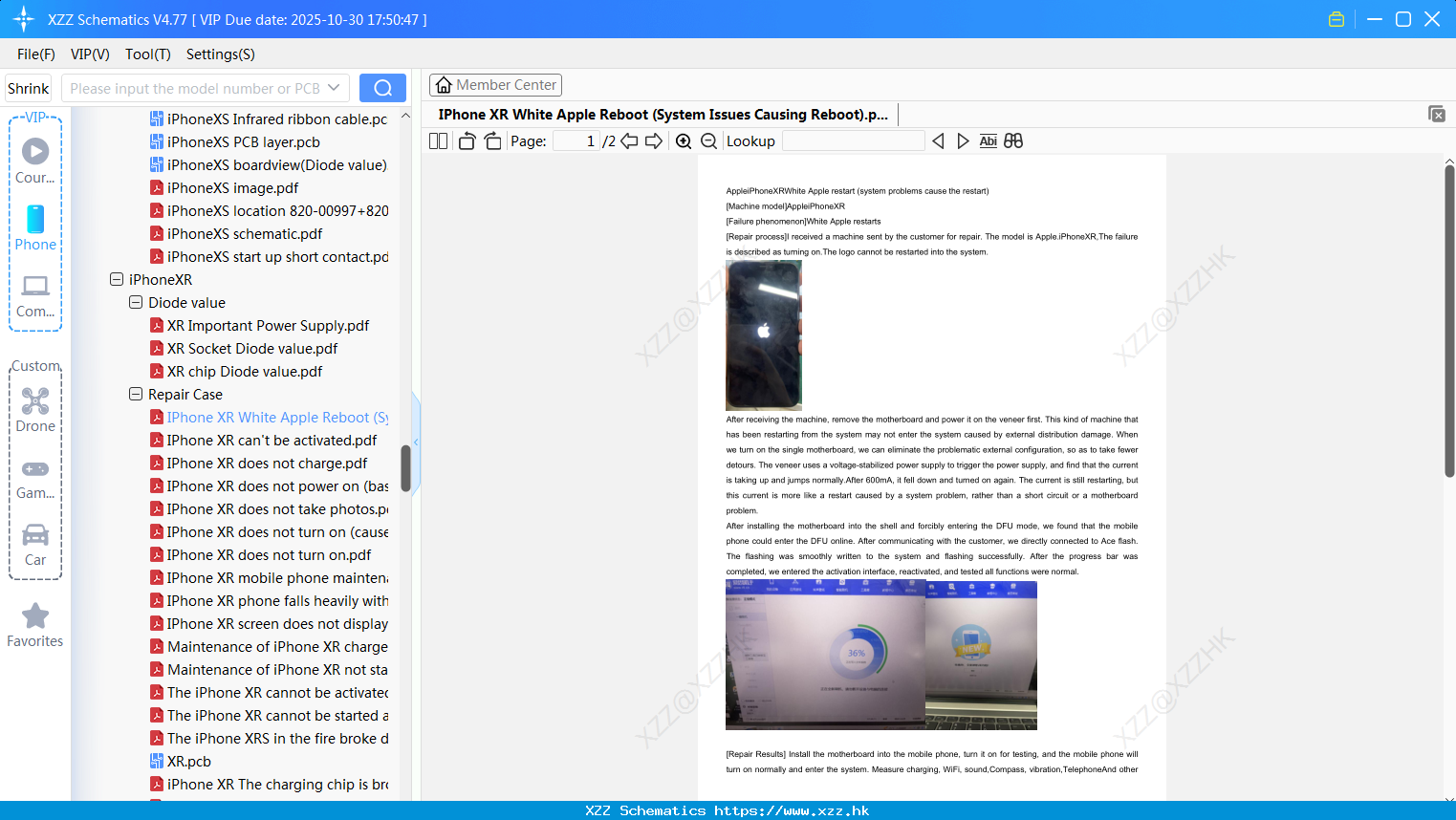Collapse the iPhoneXR tree node

117,279
